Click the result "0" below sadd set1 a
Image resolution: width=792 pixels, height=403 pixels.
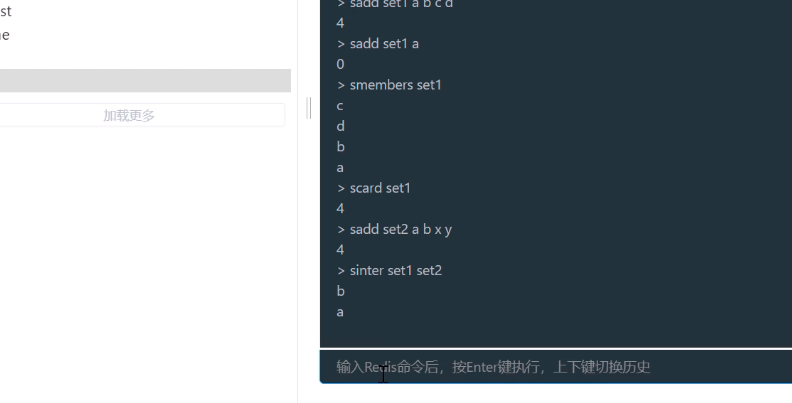[340, 64]
